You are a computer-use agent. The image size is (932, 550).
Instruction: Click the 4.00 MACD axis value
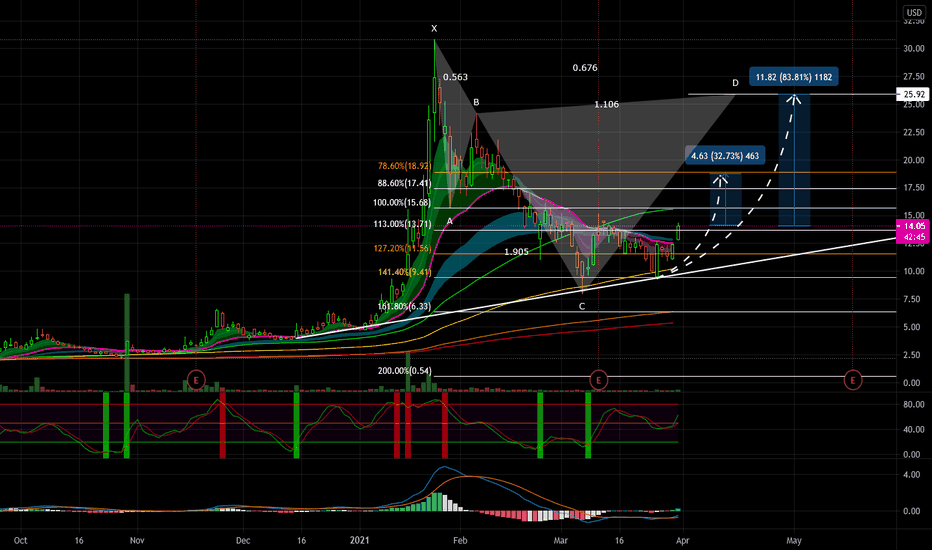click(912, 475)
